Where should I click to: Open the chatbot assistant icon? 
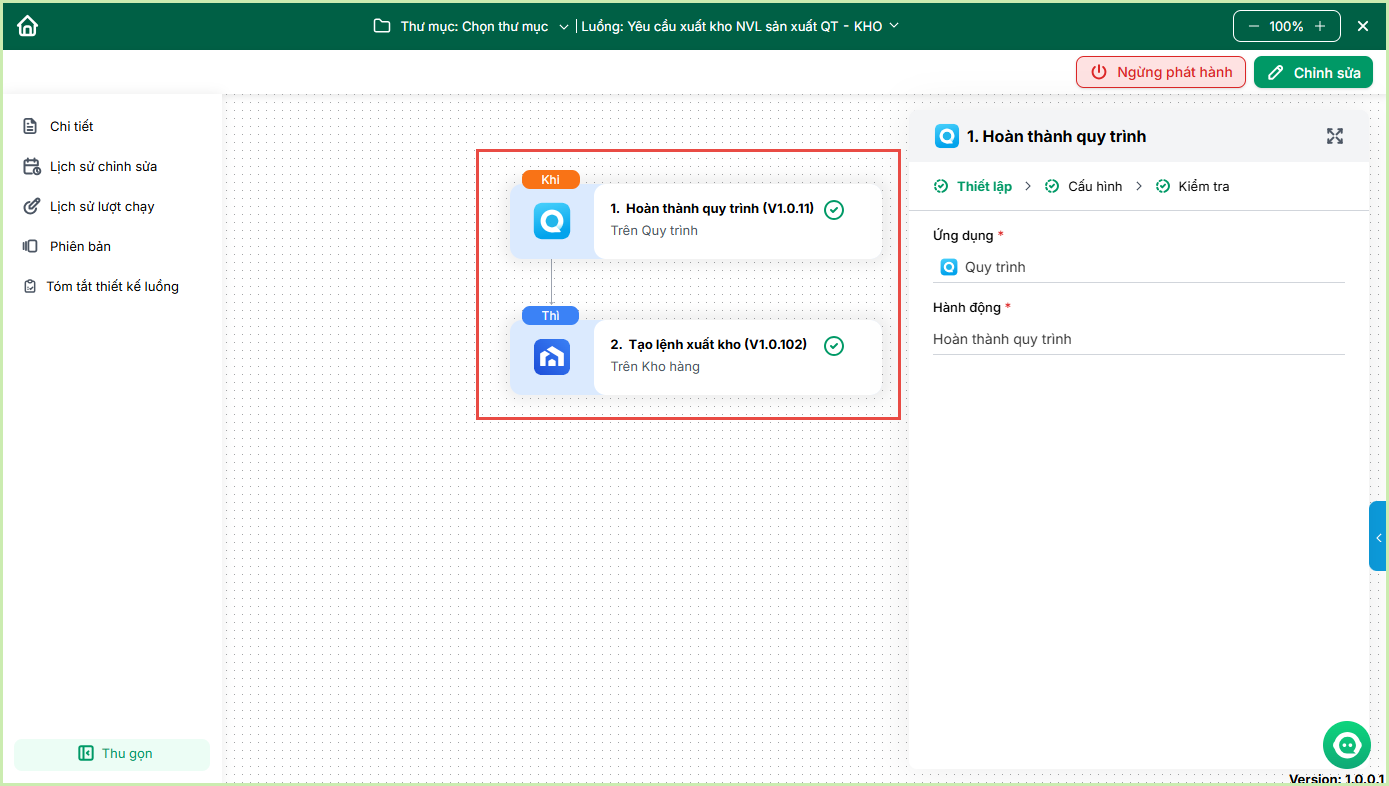point(1346,745)
